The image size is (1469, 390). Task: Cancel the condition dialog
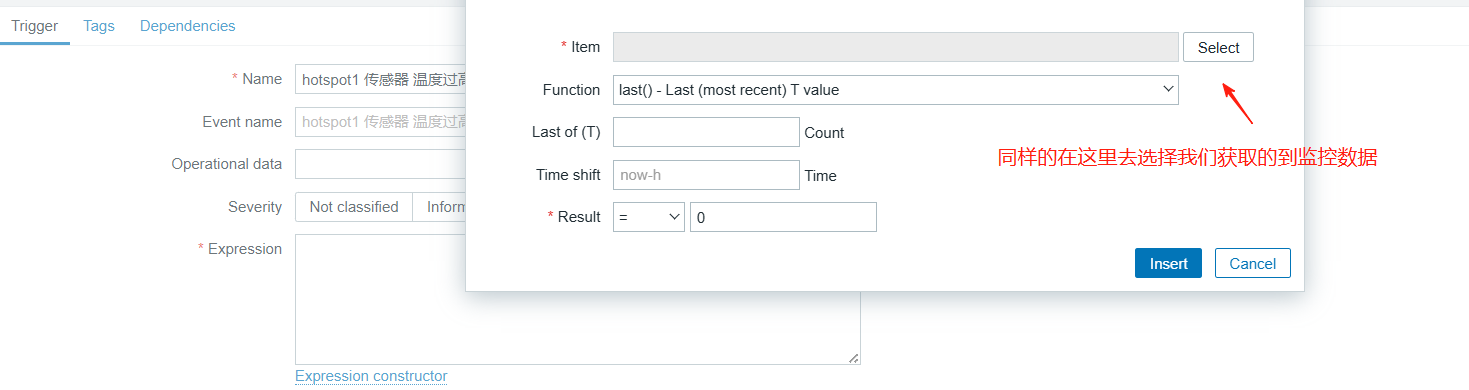pos(1253,263)
